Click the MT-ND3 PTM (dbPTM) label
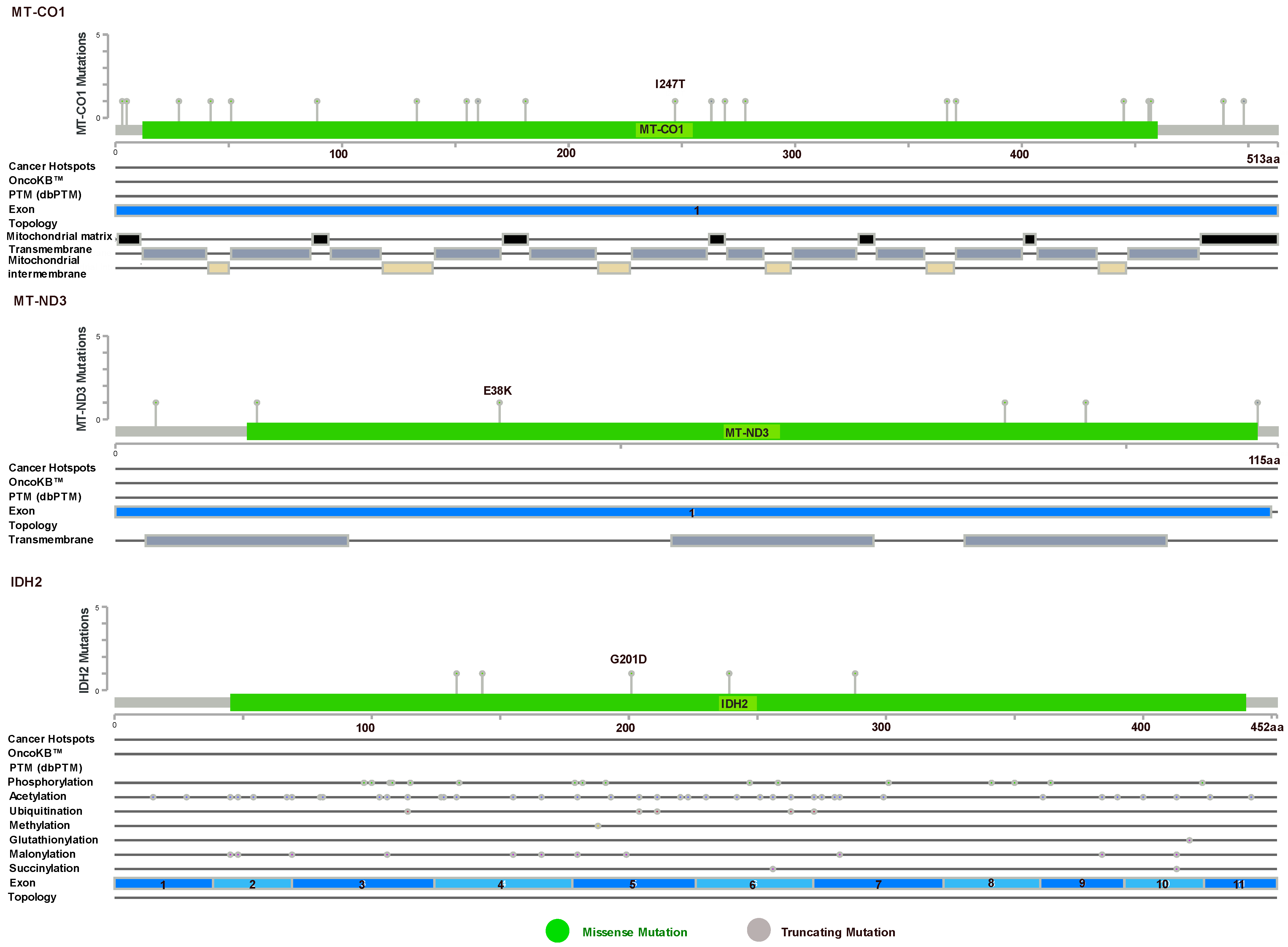Image resolution: width=1288 pixels, height=947 pixels. tap(45, 496)
